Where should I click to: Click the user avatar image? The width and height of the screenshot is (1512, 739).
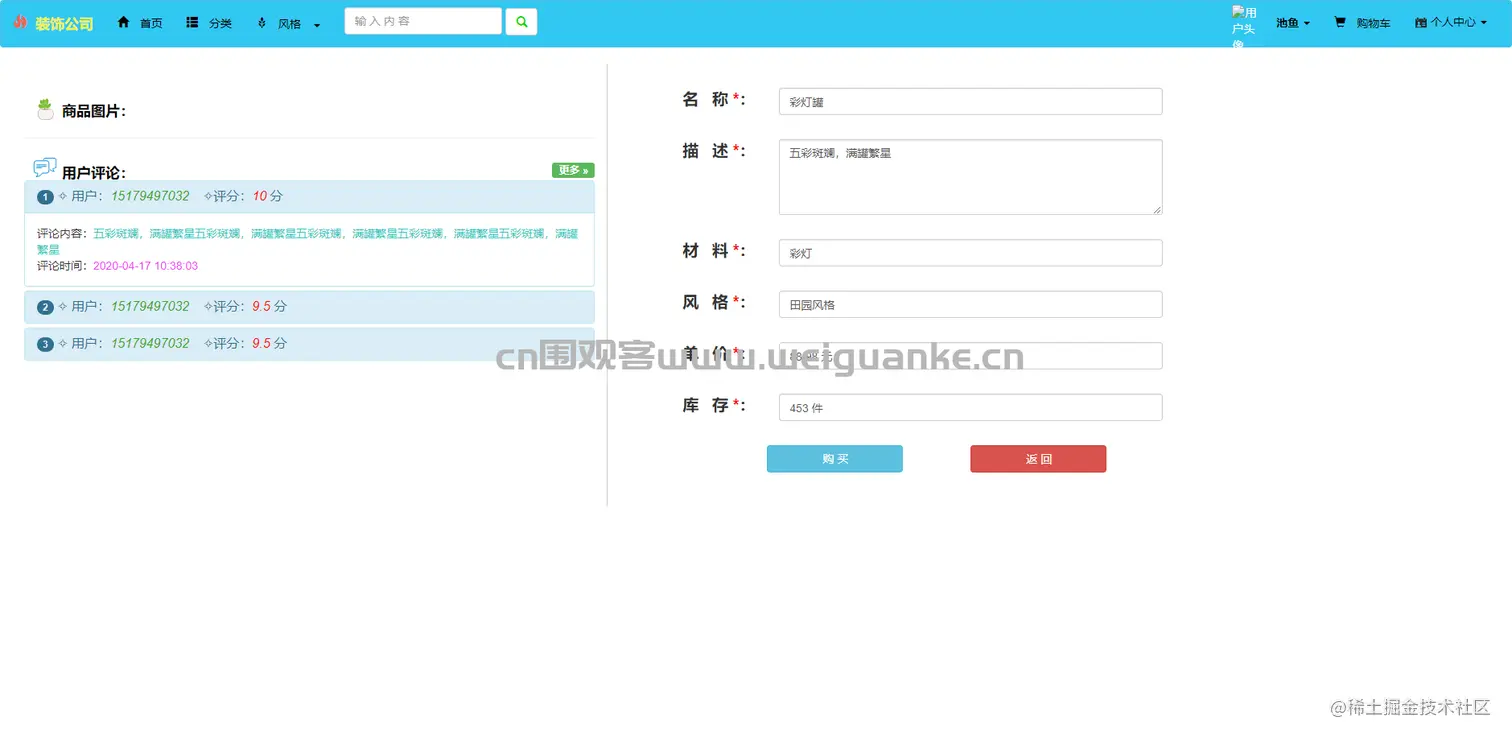click(x=1244, y=26)
